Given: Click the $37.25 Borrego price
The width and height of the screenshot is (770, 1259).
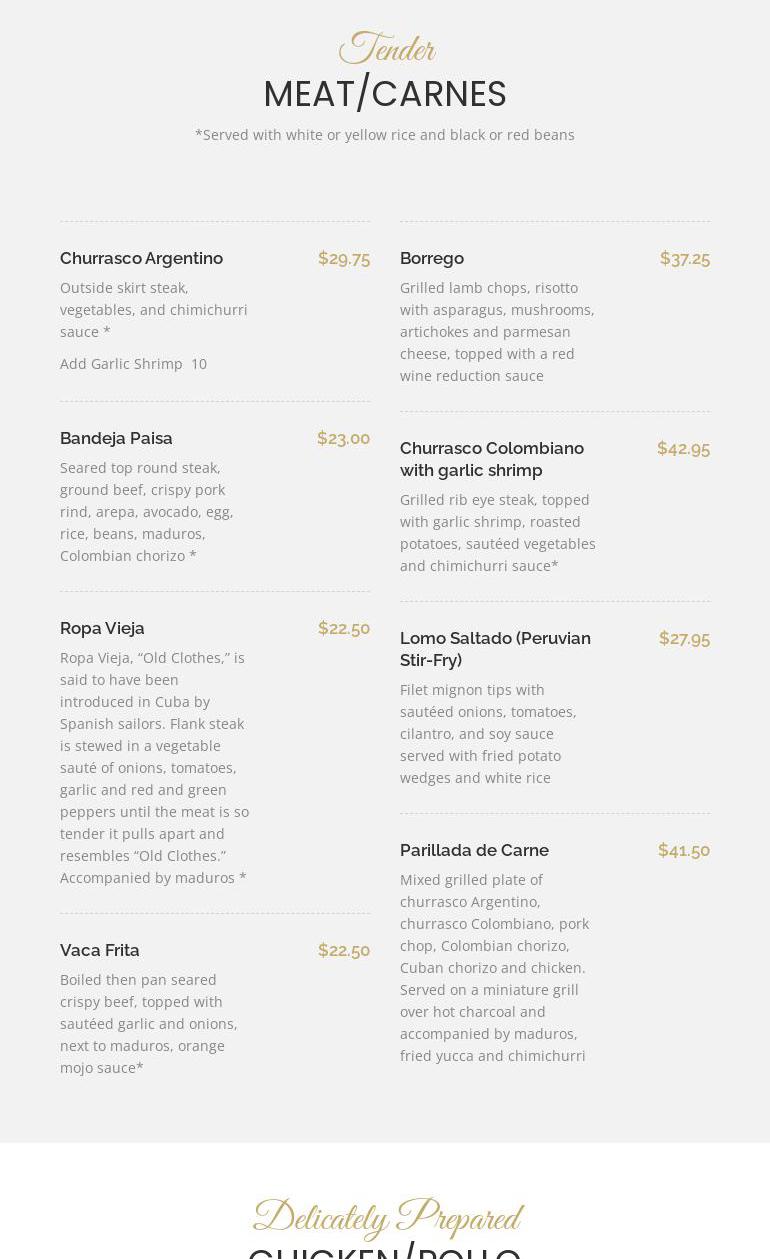Looking at the screenshot, I should 685,258.
